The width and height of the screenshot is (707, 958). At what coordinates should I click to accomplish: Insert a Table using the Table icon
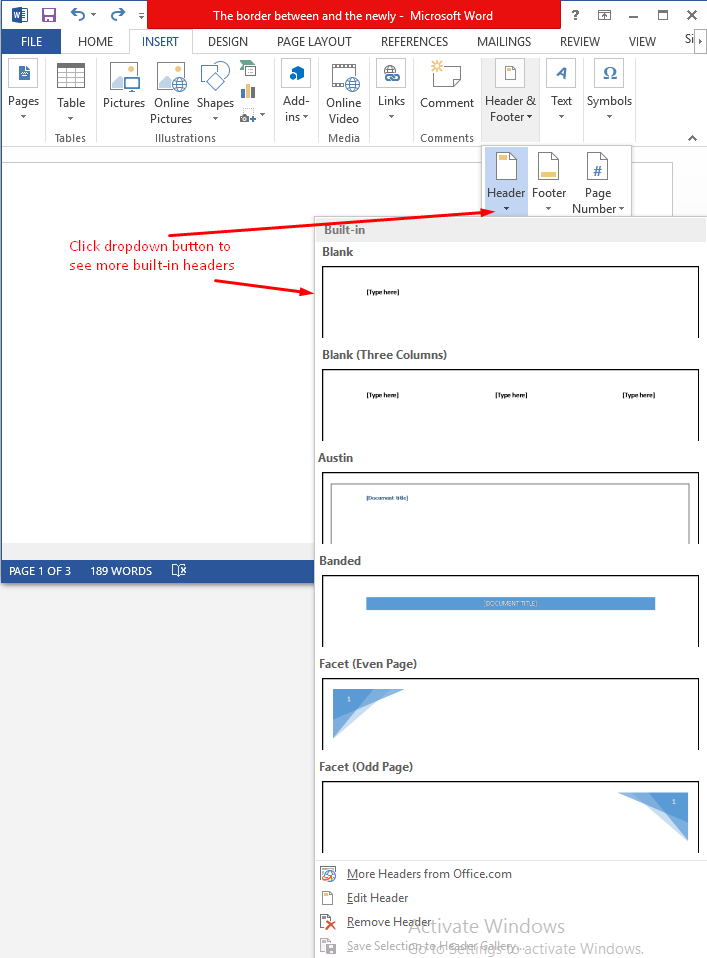tap(71, 76)
